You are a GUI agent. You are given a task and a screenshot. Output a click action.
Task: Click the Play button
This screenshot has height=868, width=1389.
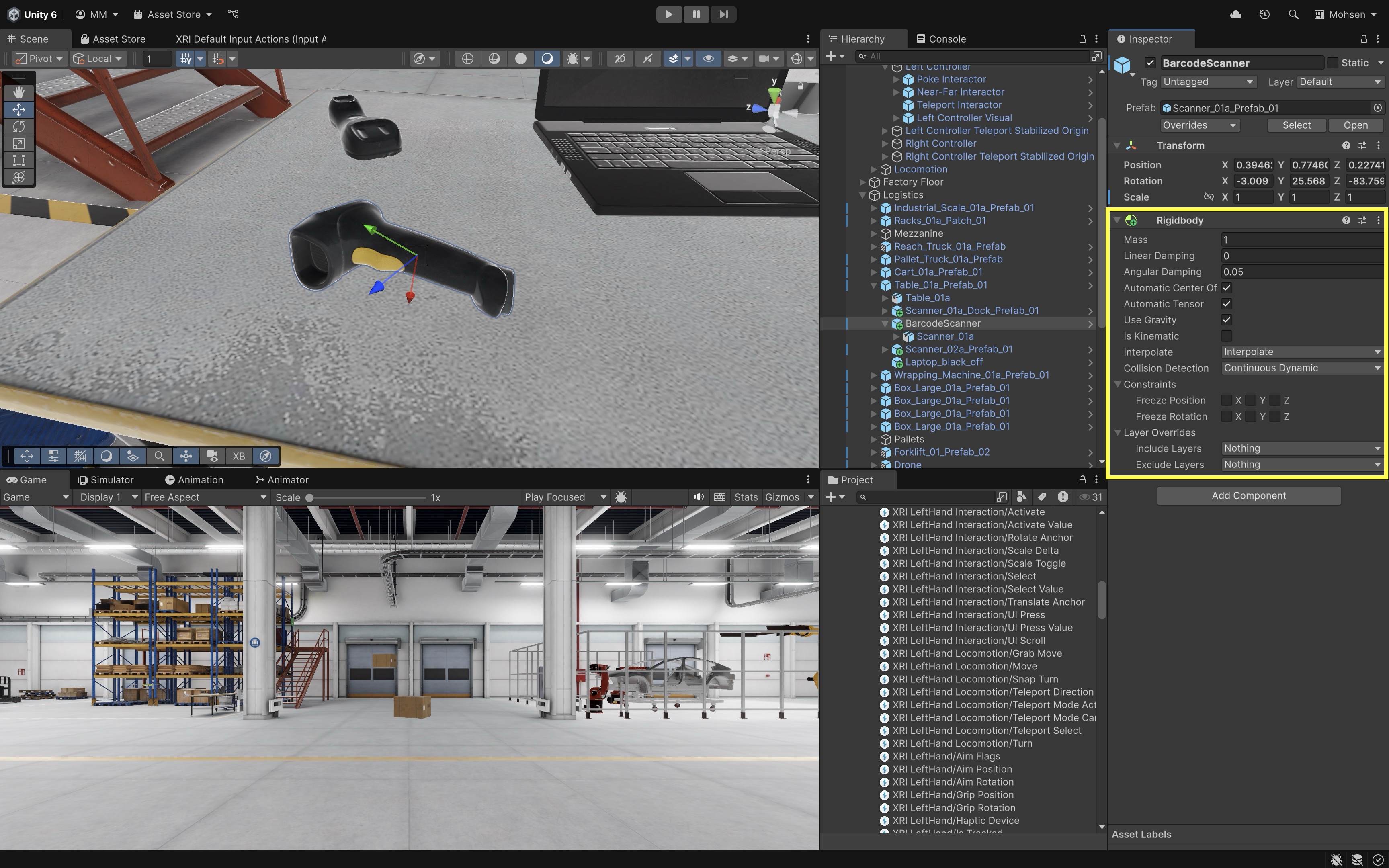(x=669, y=14)
